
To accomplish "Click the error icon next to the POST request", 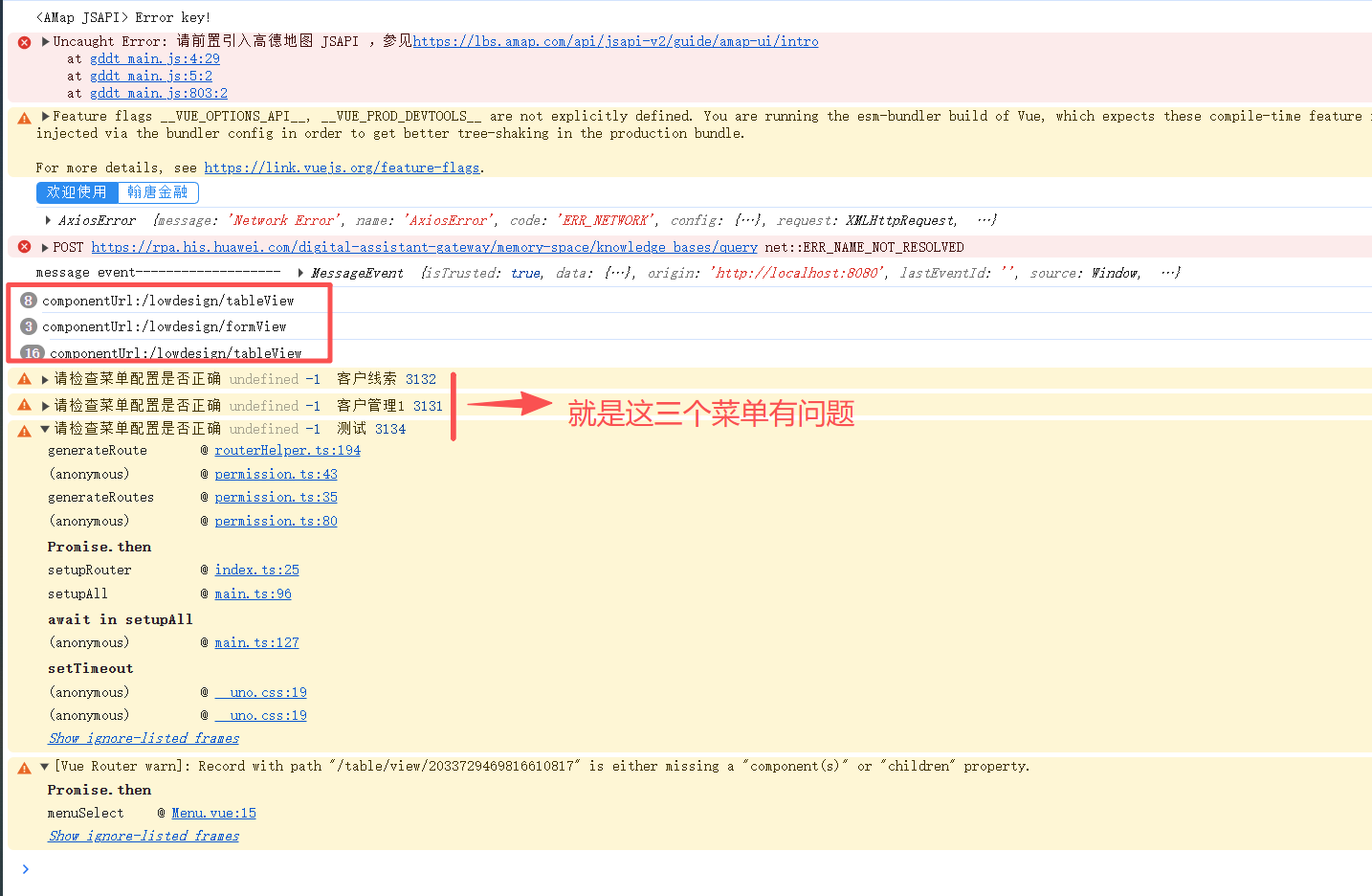I will [x=25, y=247].
